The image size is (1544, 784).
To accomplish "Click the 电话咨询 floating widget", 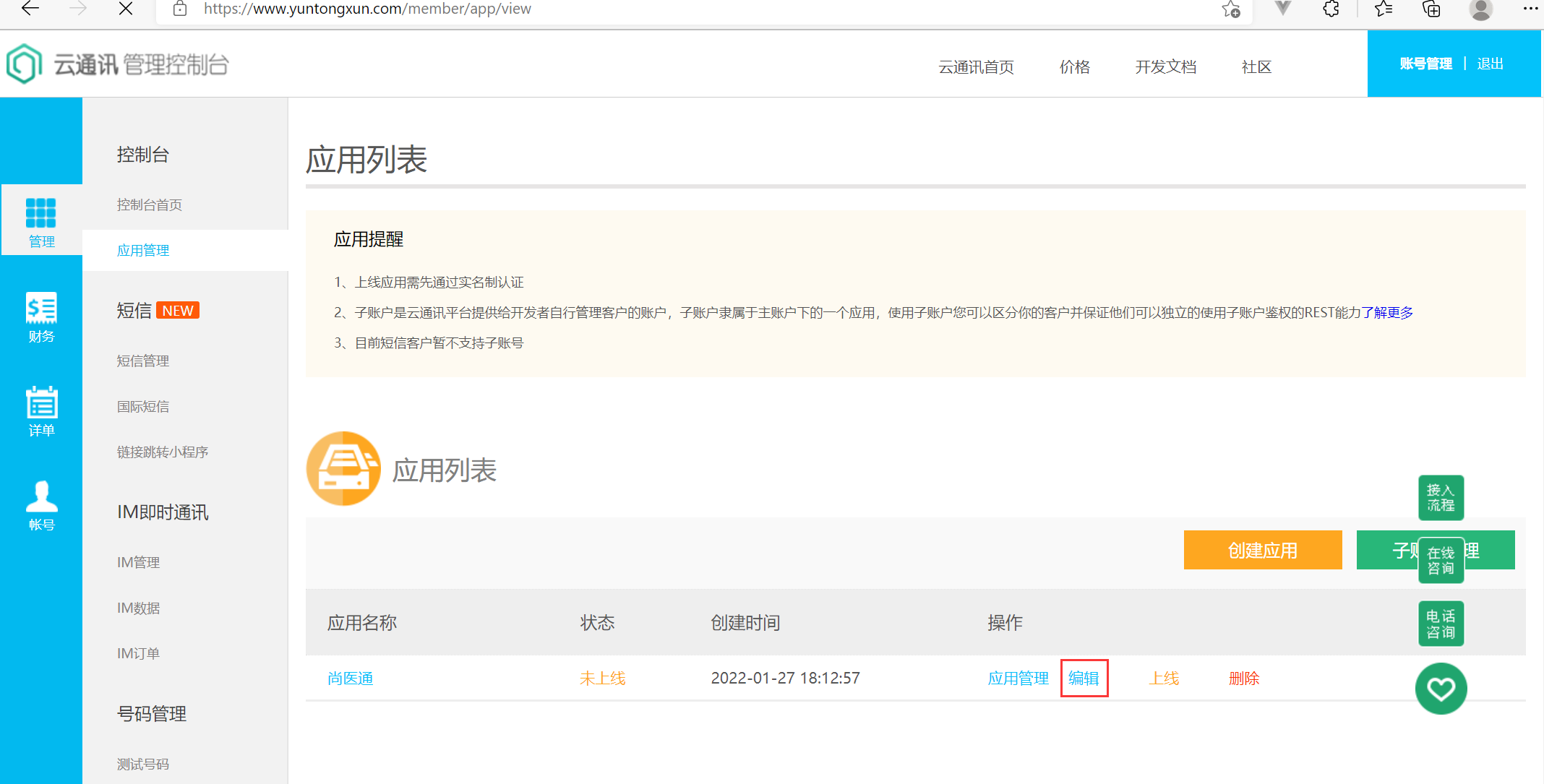I will coord(1441,624).
